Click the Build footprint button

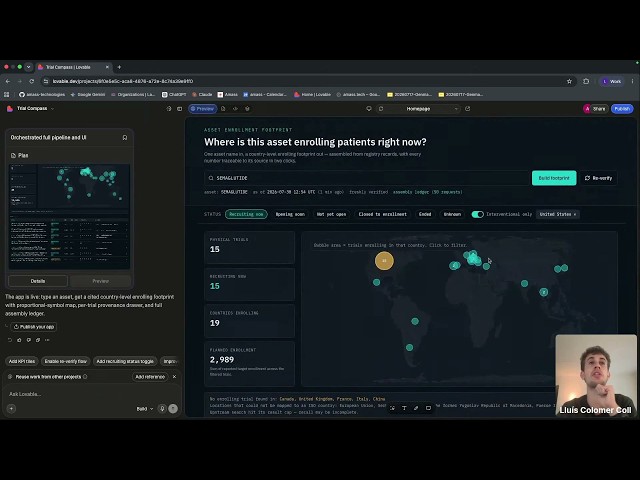pos(554,178)
